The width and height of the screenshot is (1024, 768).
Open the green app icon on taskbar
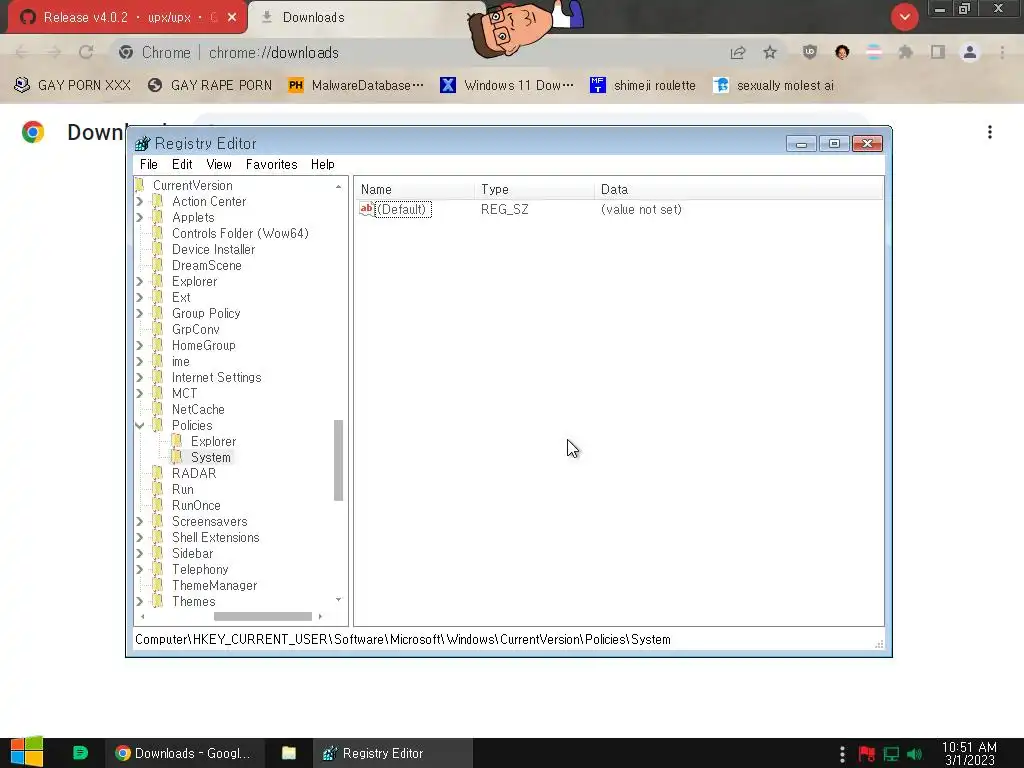pos(80,753)
